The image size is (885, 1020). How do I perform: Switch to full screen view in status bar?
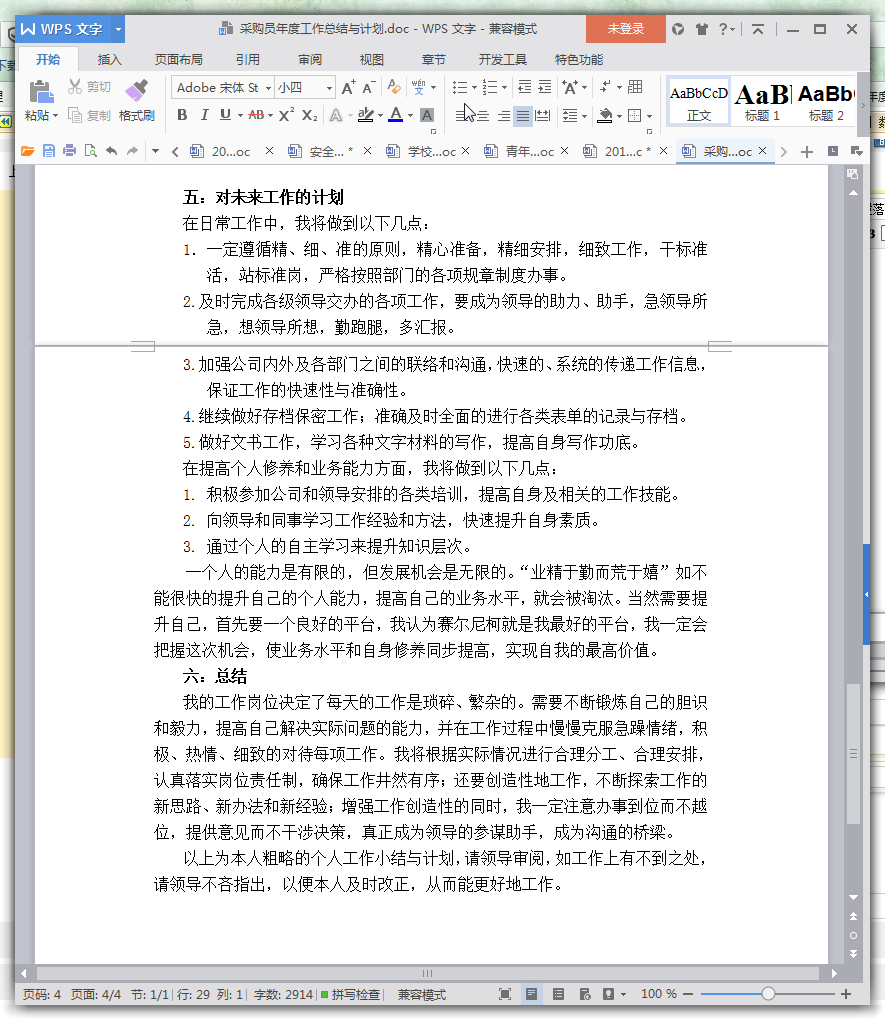point(505,994)
